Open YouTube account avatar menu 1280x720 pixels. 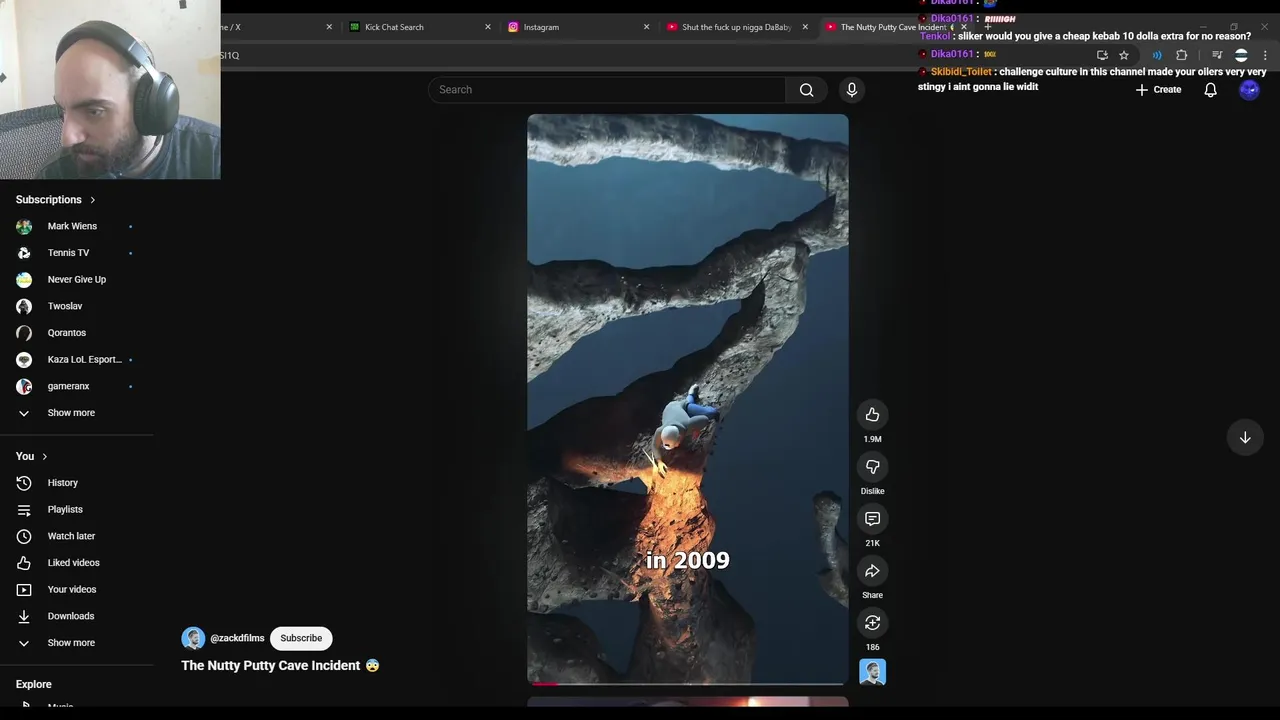pos(1249,90)
